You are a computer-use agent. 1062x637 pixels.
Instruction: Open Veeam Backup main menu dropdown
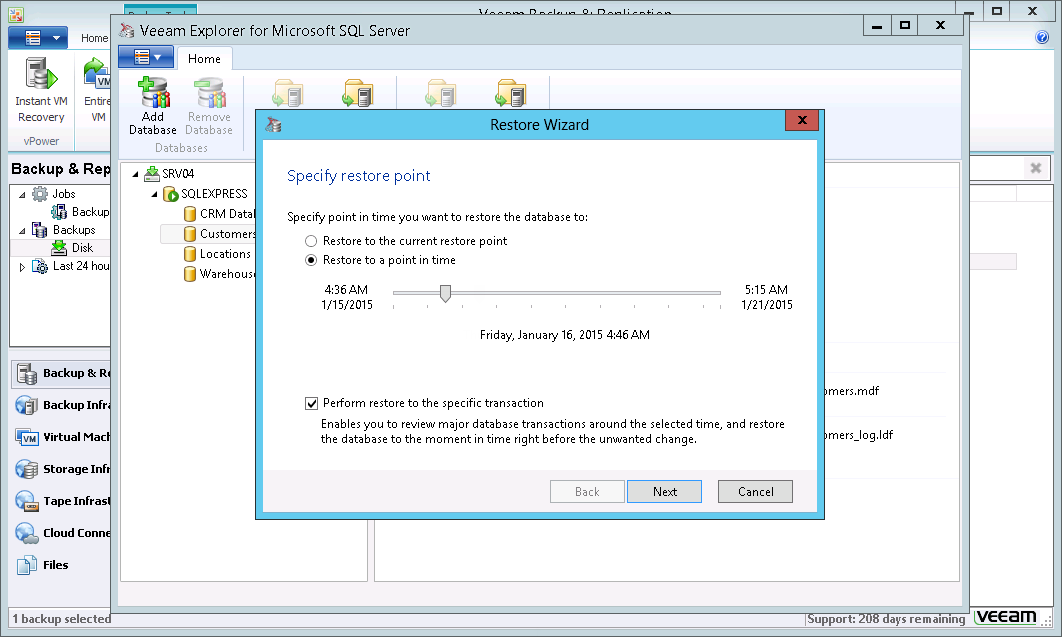[x=38, y=38]
